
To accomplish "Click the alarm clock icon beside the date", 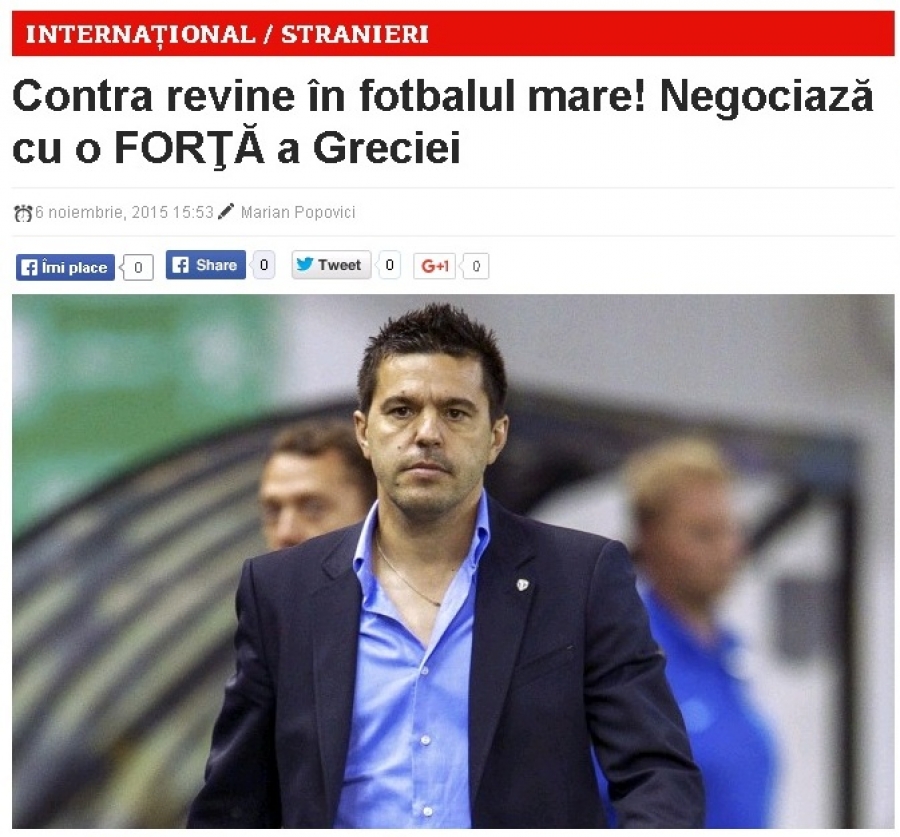I will point(23,213).
